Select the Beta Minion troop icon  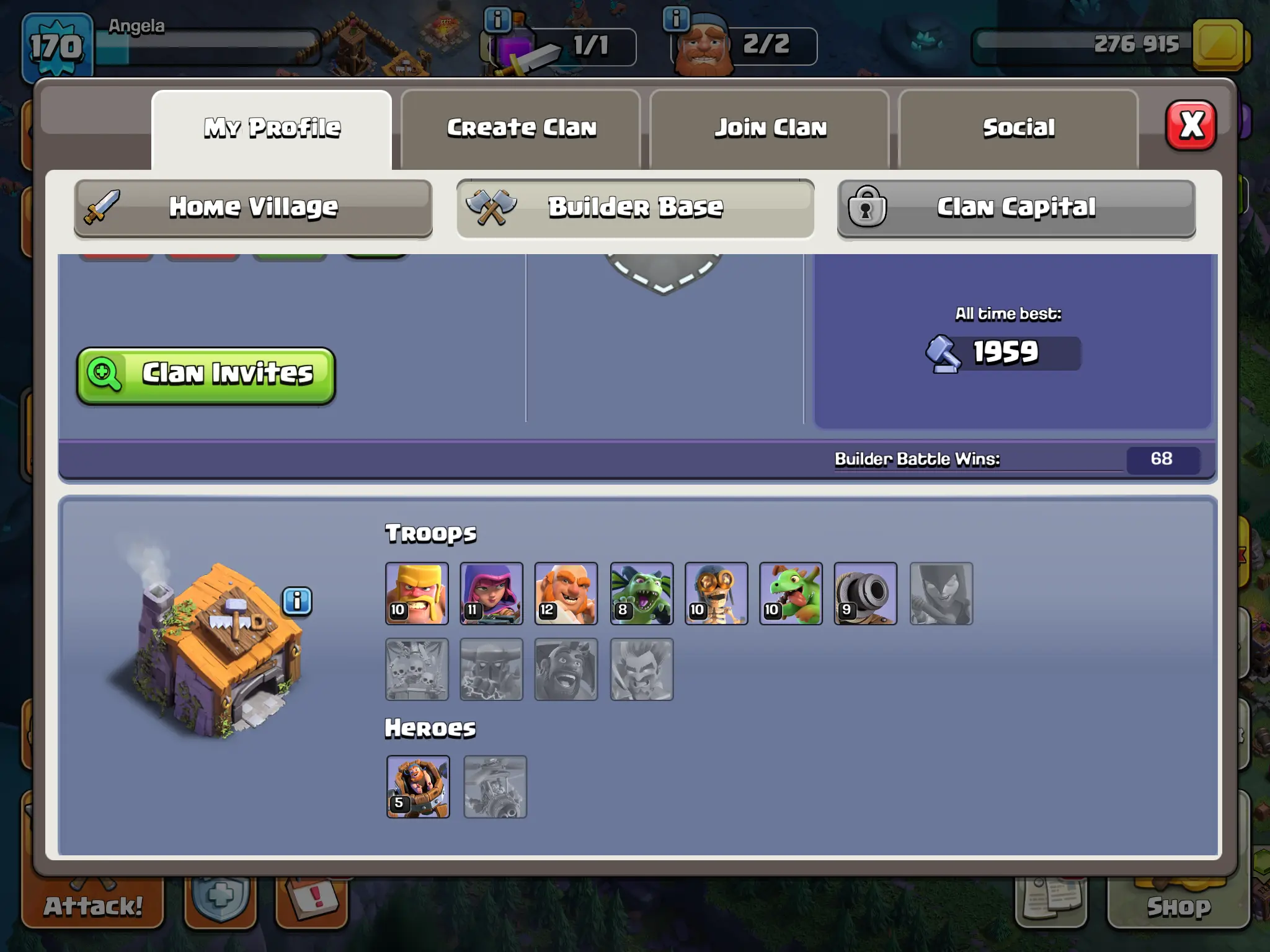click(641, 593)
